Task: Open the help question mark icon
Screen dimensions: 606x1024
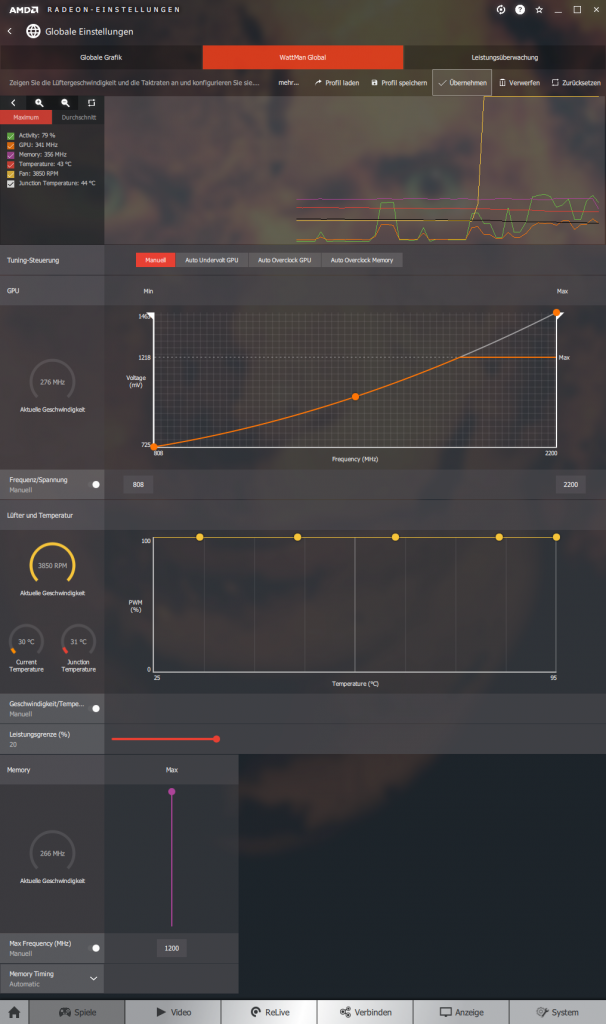Action: pos(520,10)
